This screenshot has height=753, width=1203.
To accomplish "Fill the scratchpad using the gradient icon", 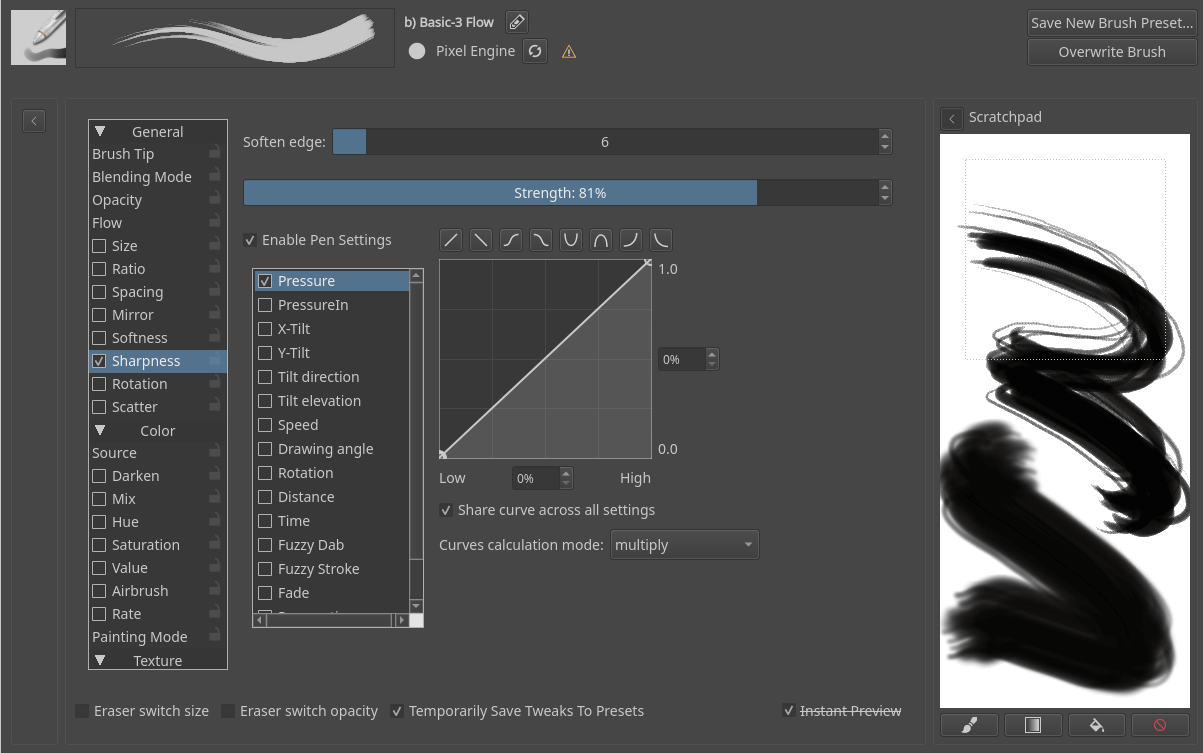I will pos(1033,725).
